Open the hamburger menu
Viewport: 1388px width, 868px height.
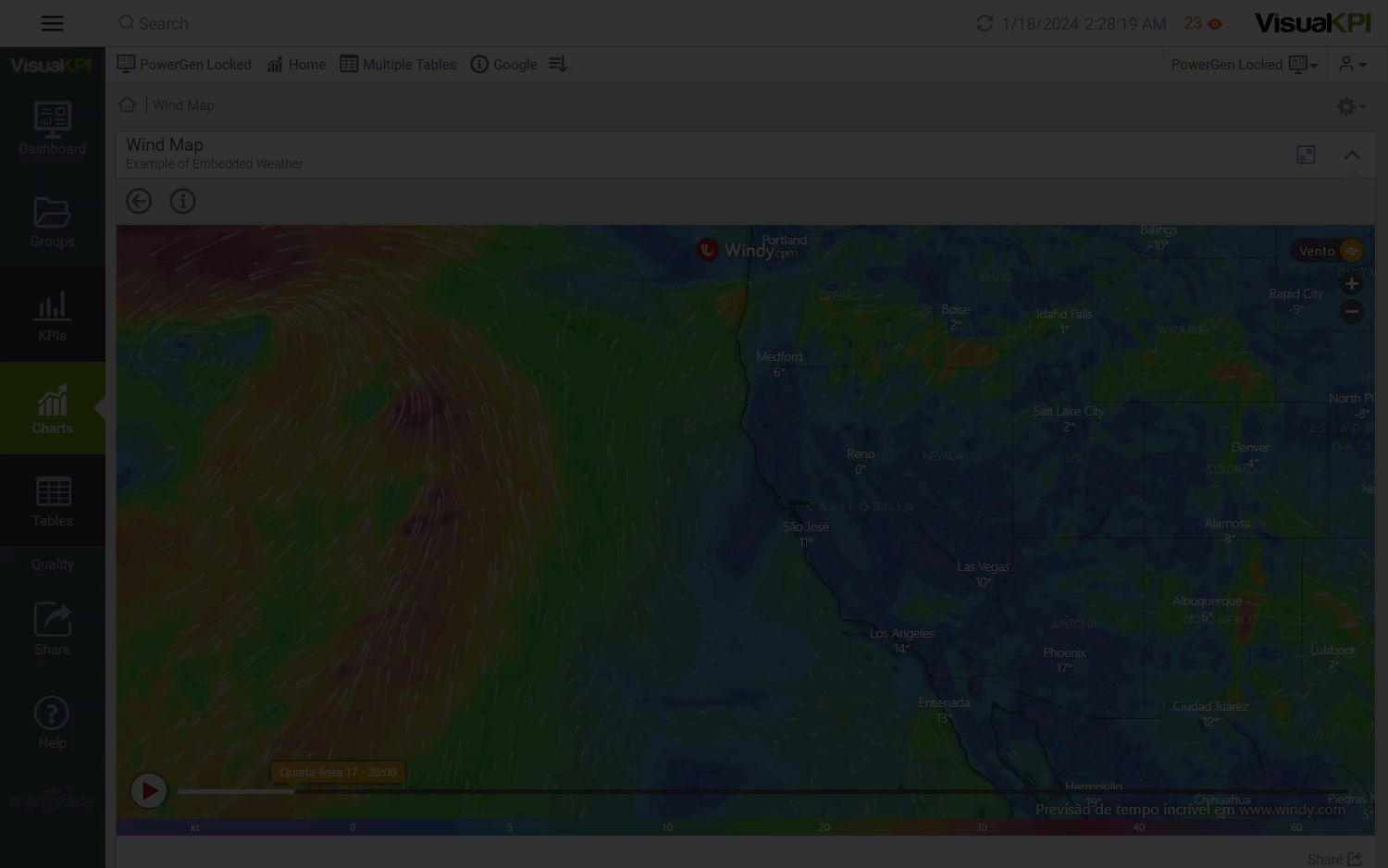pyautogui.click(x=53, y=24)
